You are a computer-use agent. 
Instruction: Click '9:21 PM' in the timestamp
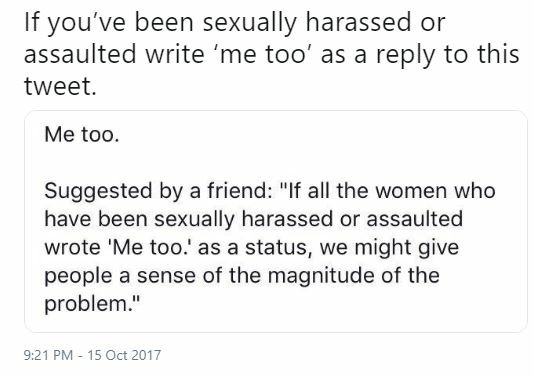pyautogui.click(x=48, y=355)
